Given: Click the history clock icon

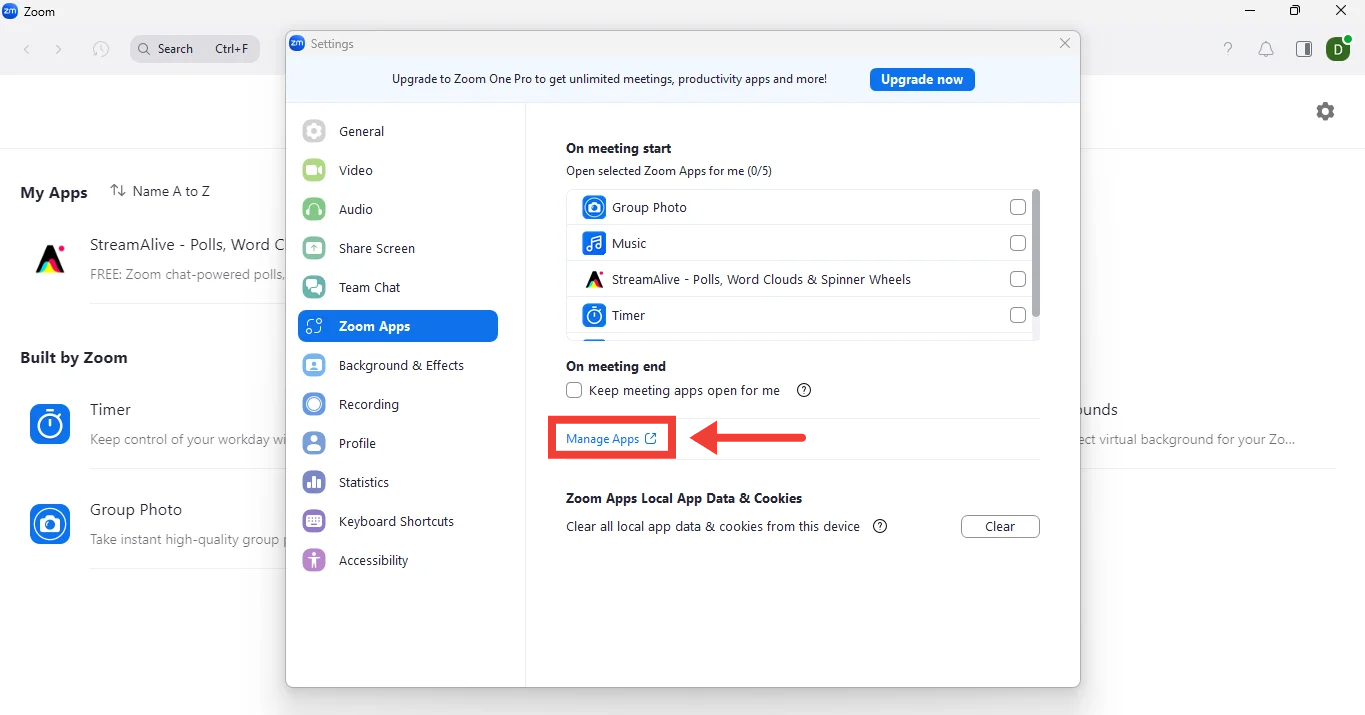Looking at the screenshot, I should 100,49.
